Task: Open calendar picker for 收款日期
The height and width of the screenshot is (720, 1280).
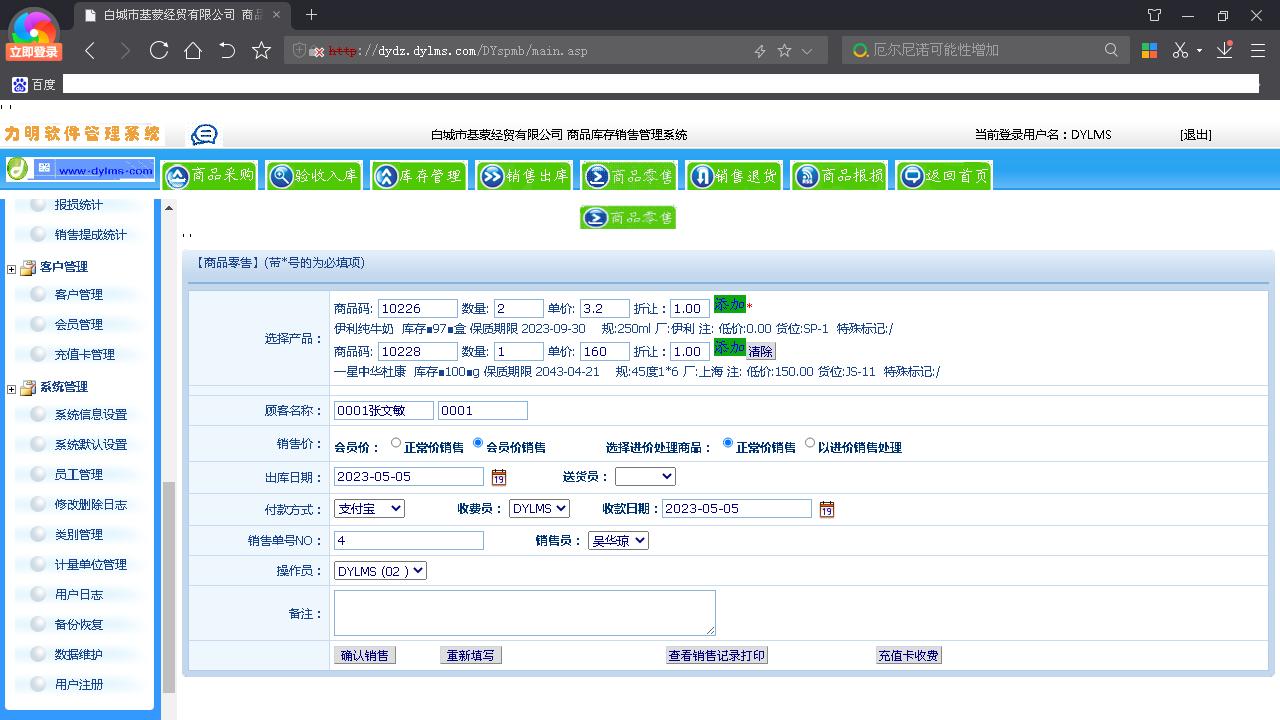Action: (827, 510)
